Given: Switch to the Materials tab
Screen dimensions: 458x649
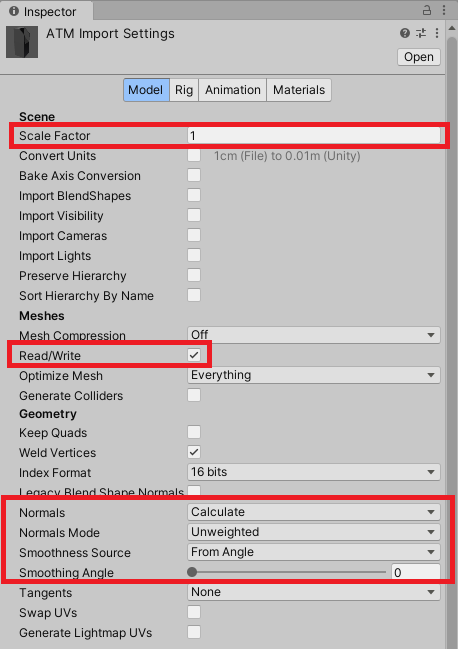Looking at the screenshot, I should (x=299, y=90).
